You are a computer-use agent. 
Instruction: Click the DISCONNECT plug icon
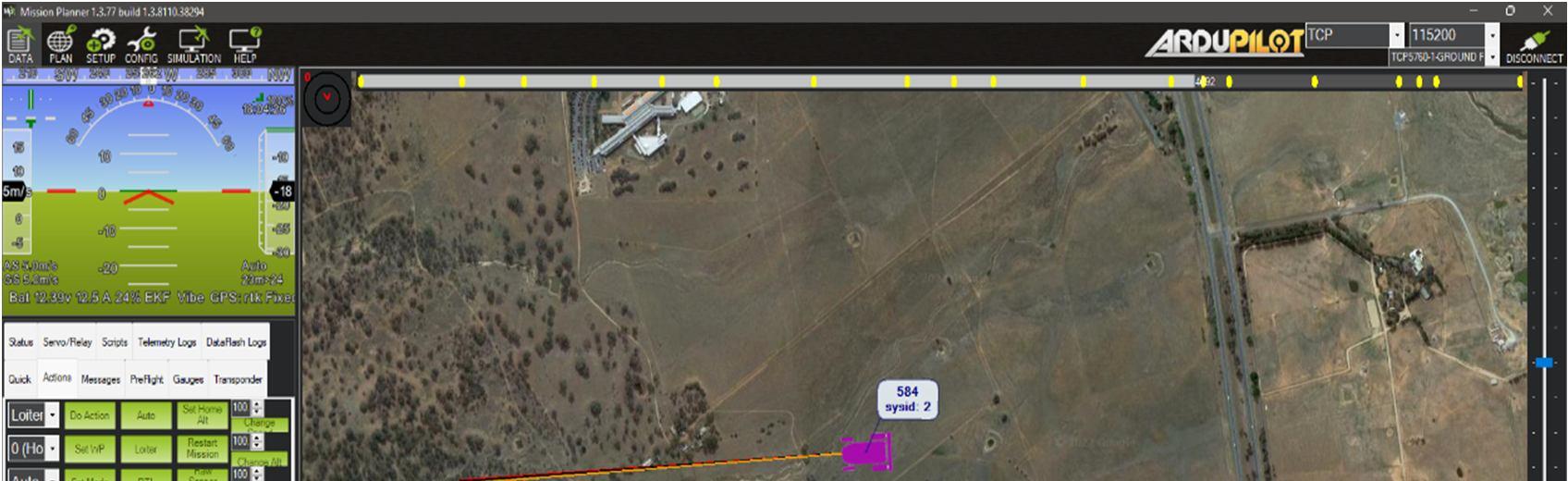coord(1534,45)
